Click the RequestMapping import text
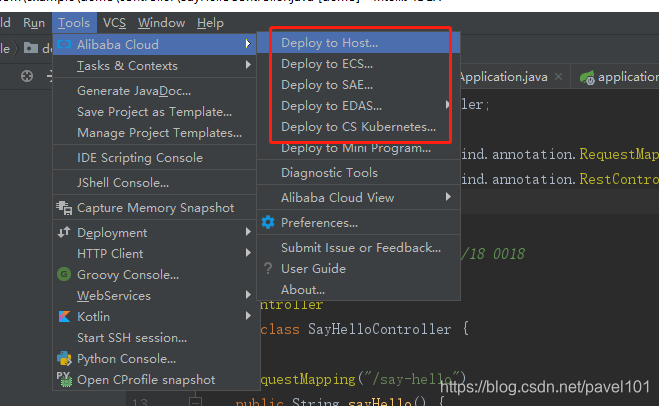Image resolution: width=659 pixels, height=406 pixels. tap(619, 154)
